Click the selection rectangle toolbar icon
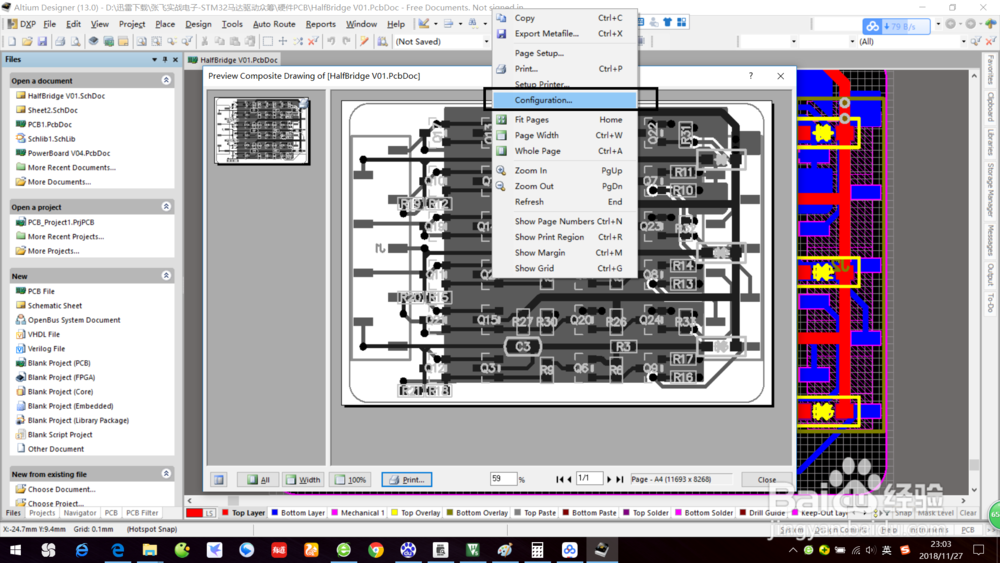The image size is (1000, 563). (x=268, y=41)
